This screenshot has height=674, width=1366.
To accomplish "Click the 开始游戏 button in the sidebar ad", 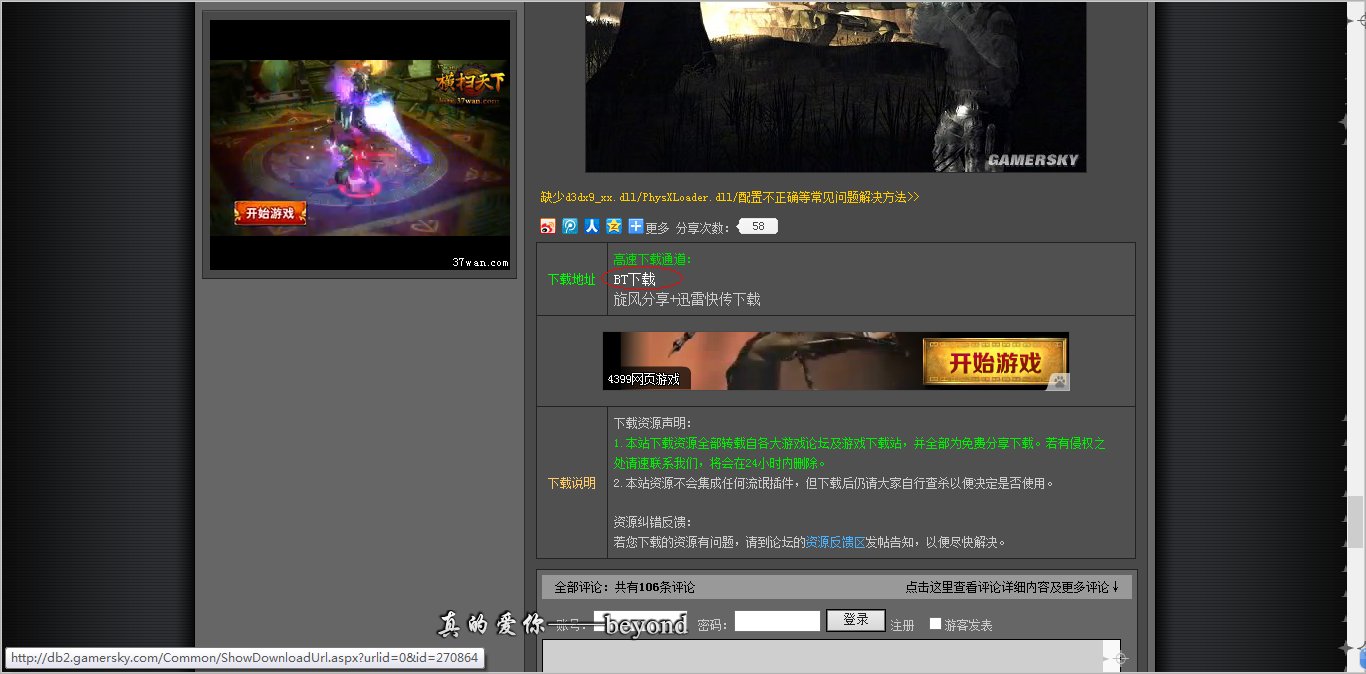I will pos(270,213).
